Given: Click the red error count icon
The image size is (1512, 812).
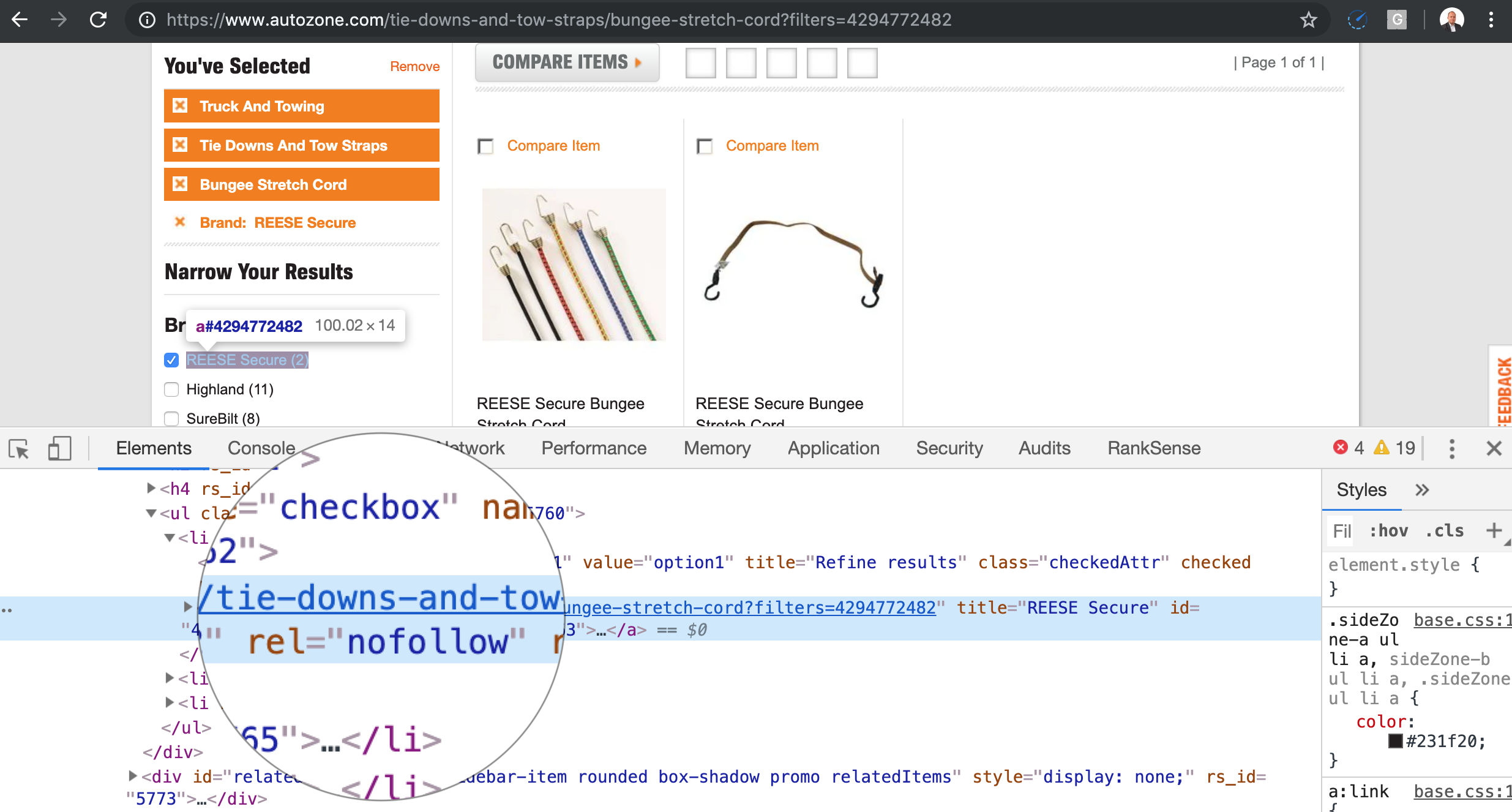Looking at the screenshot, I should pos(1340,448).
